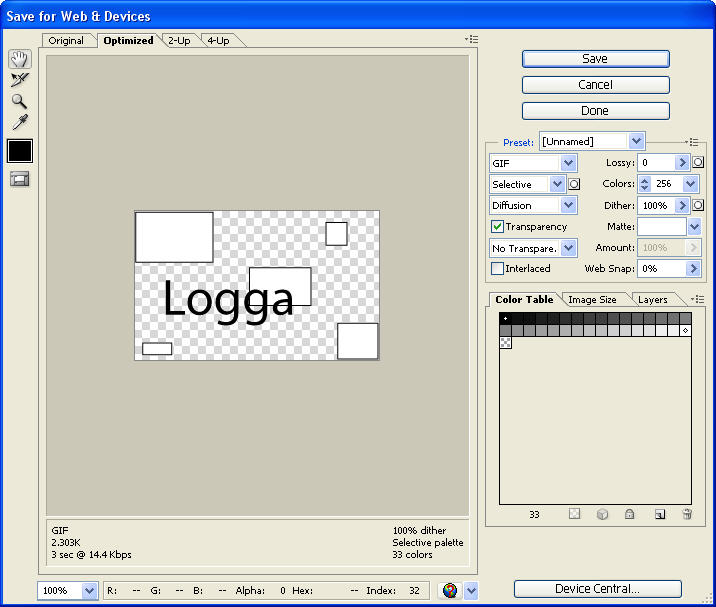Screen dimensions: 716x607
Task: Click the '2.303K' file size text
Action: point(66,543)
